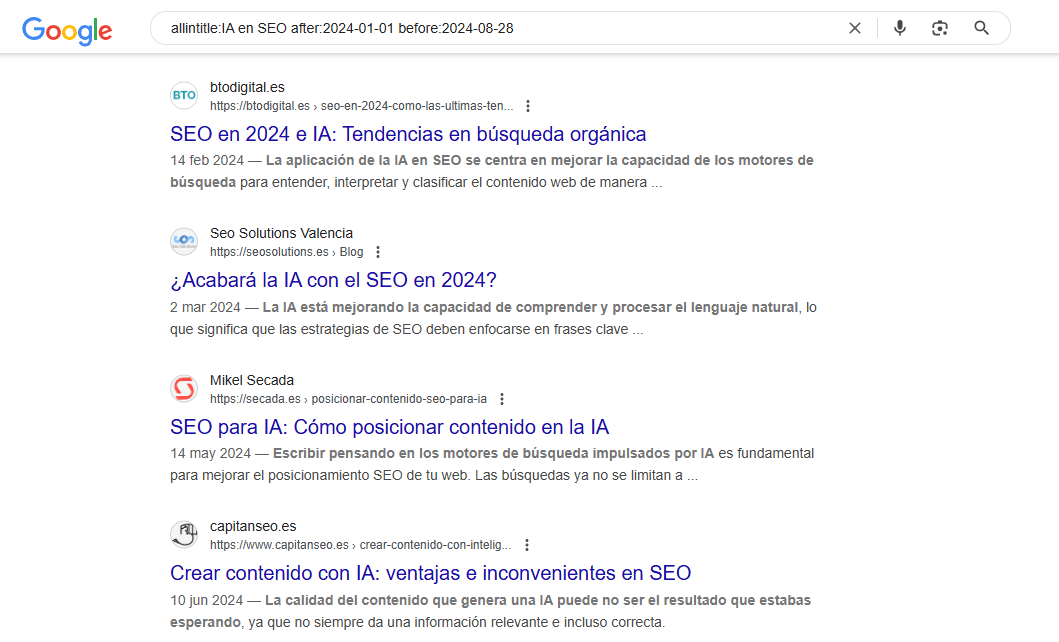Click the '14 feb 2024' snippet date
Viewport: 1059px width, 642px height.
coord(207,161)
